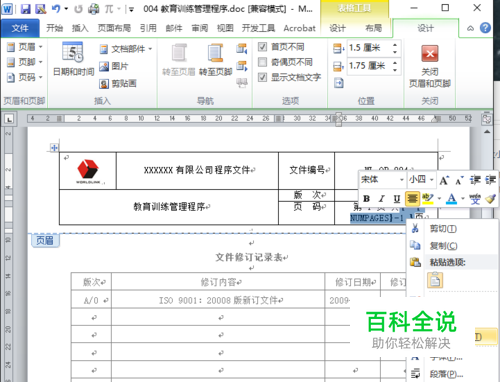Apply Italic from the mini toolbar
The height and width of the screenshot is (382, 500).
click(382, 199)
